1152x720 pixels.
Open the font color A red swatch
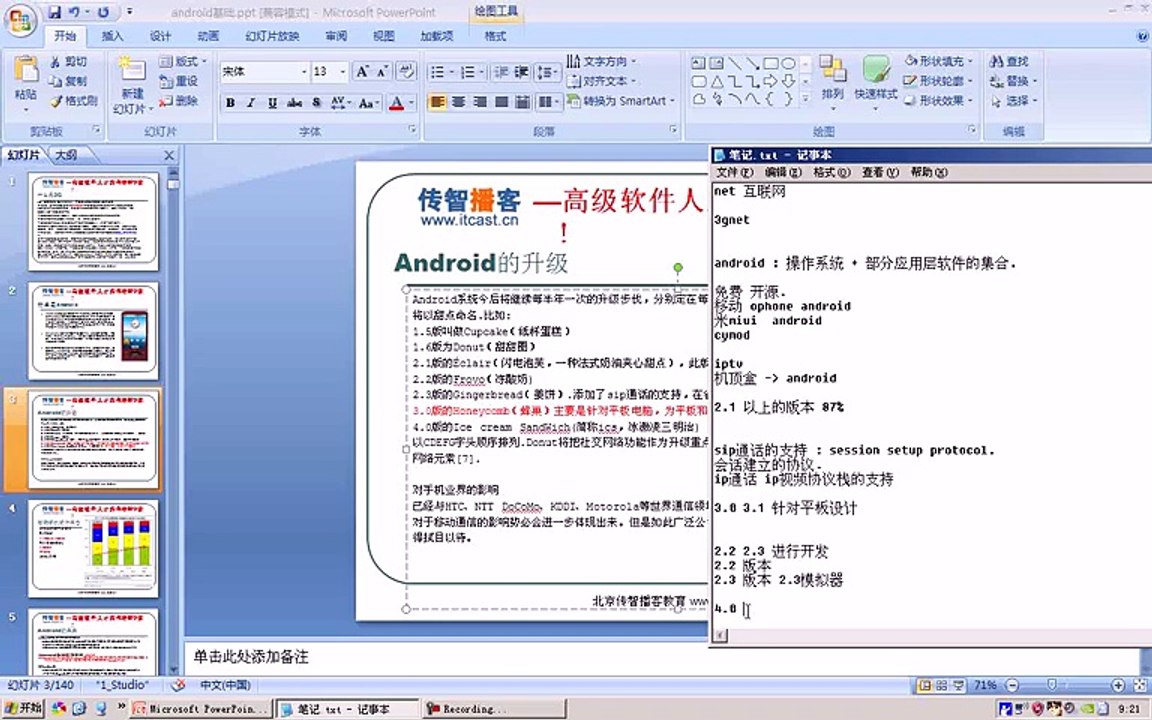tap(396, 103)
